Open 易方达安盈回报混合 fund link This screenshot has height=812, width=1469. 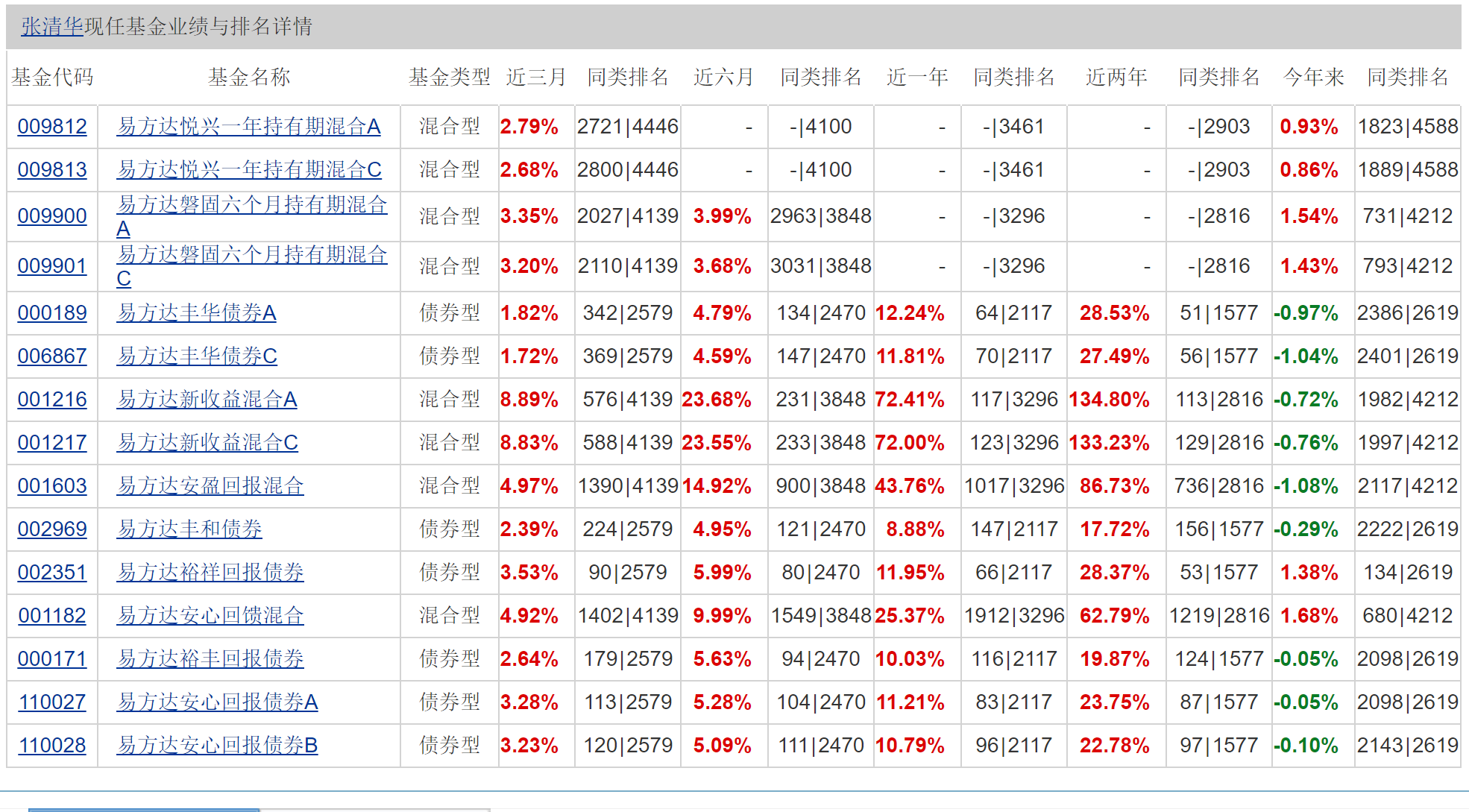[210, 486]
